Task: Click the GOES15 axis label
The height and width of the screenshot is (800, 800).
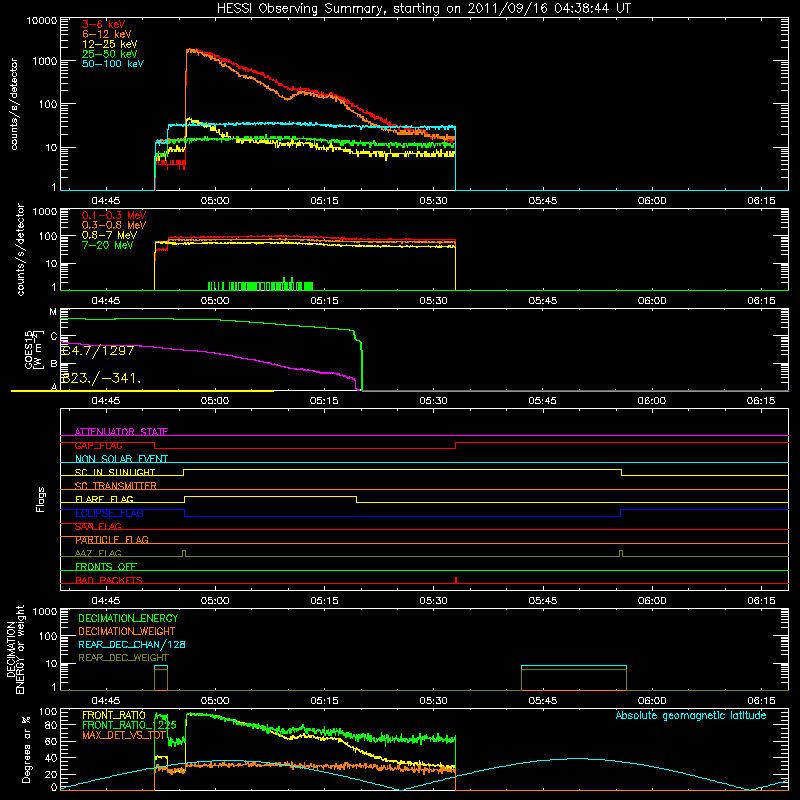Action: 32,349
